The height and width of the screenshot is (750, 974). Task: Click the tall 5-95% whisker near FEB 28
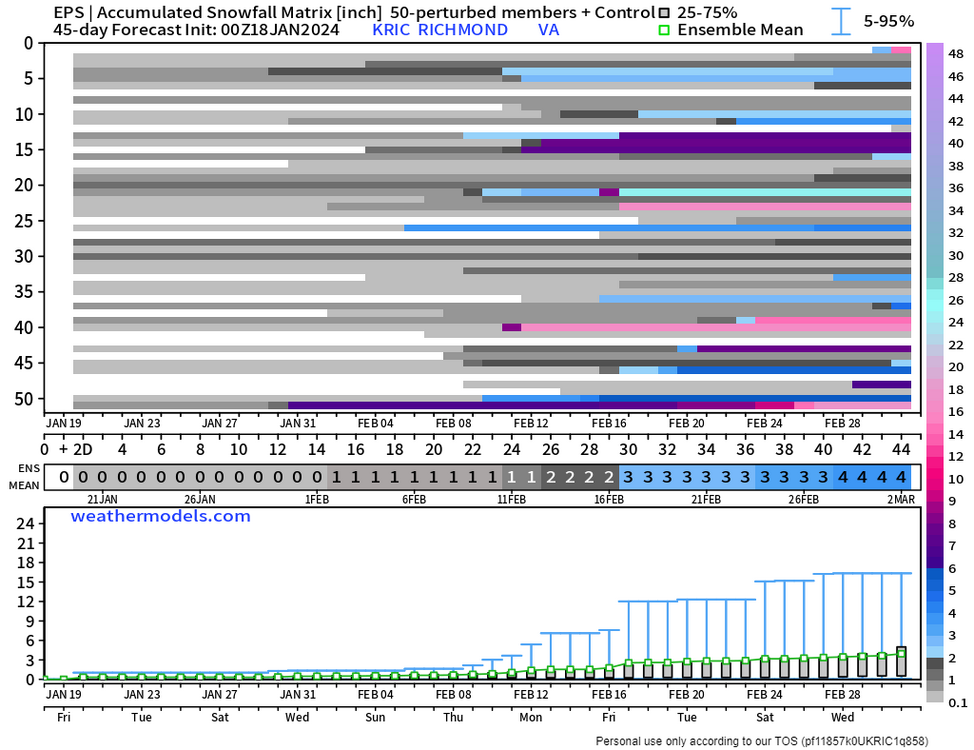842,625
